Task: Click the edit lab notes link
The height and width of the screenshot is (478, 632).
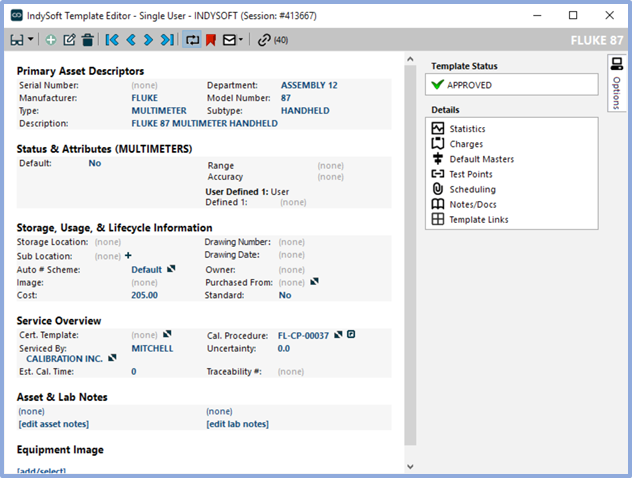Action: click(x=237, y=424)
